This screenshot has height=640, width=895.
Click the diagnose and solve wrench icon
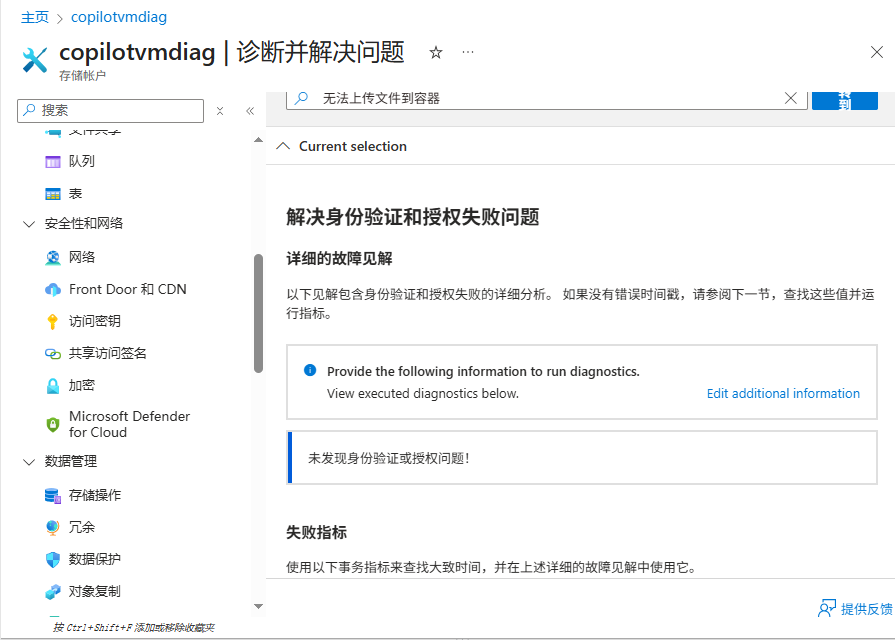point(35,59)
